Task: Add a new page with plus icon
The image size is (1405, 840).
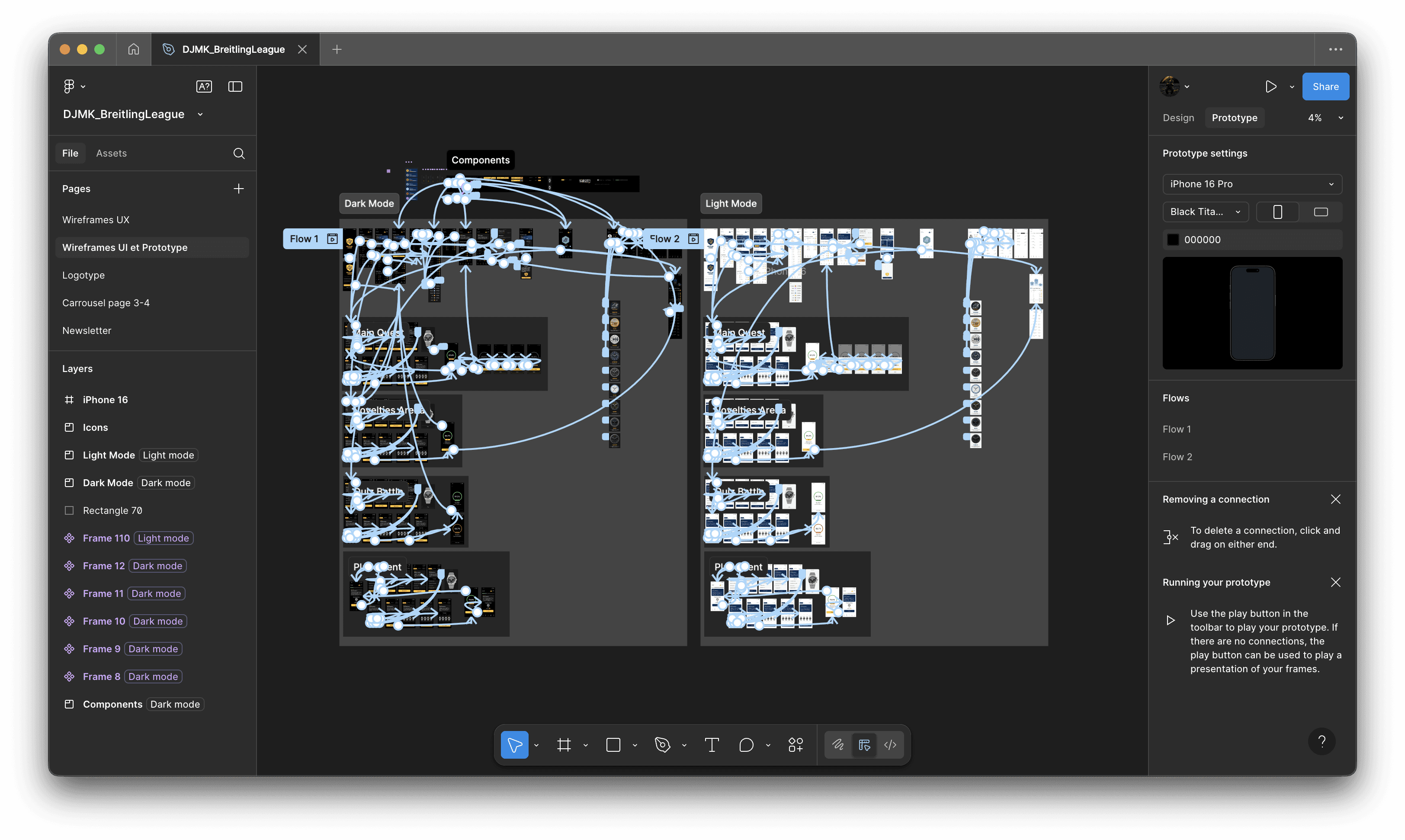Action: (x=239, y=189)
